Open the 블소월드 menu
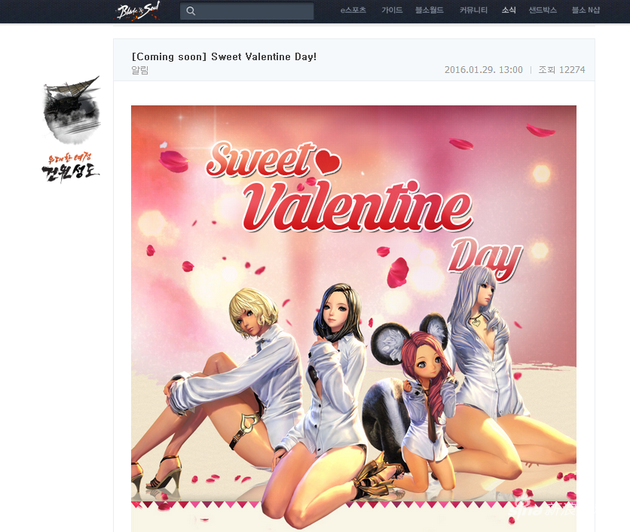630x532 pixels. pyautogui.click(x=430, y=10)
